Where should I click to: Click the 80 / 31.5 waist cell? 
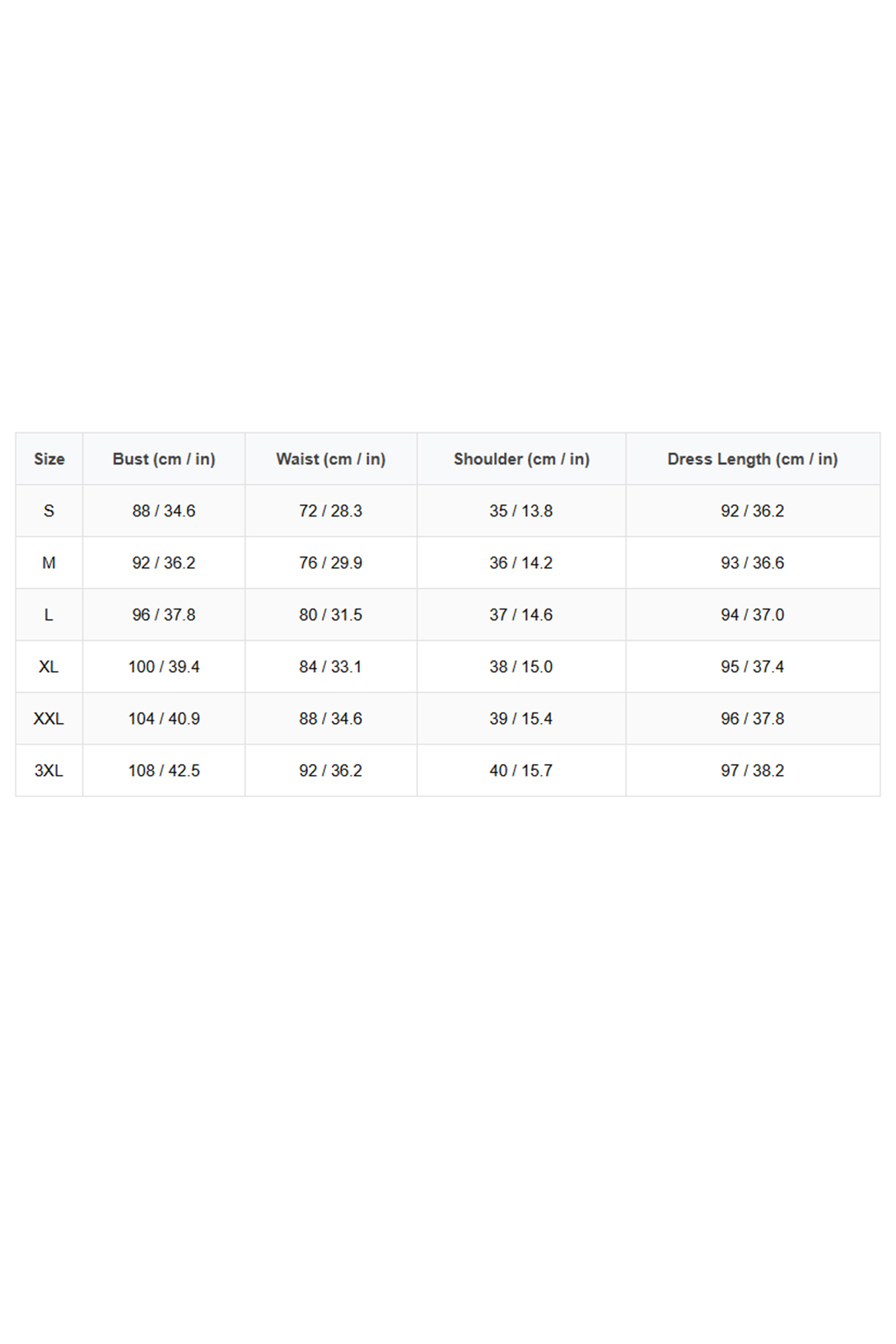click(x=330, y=614)
